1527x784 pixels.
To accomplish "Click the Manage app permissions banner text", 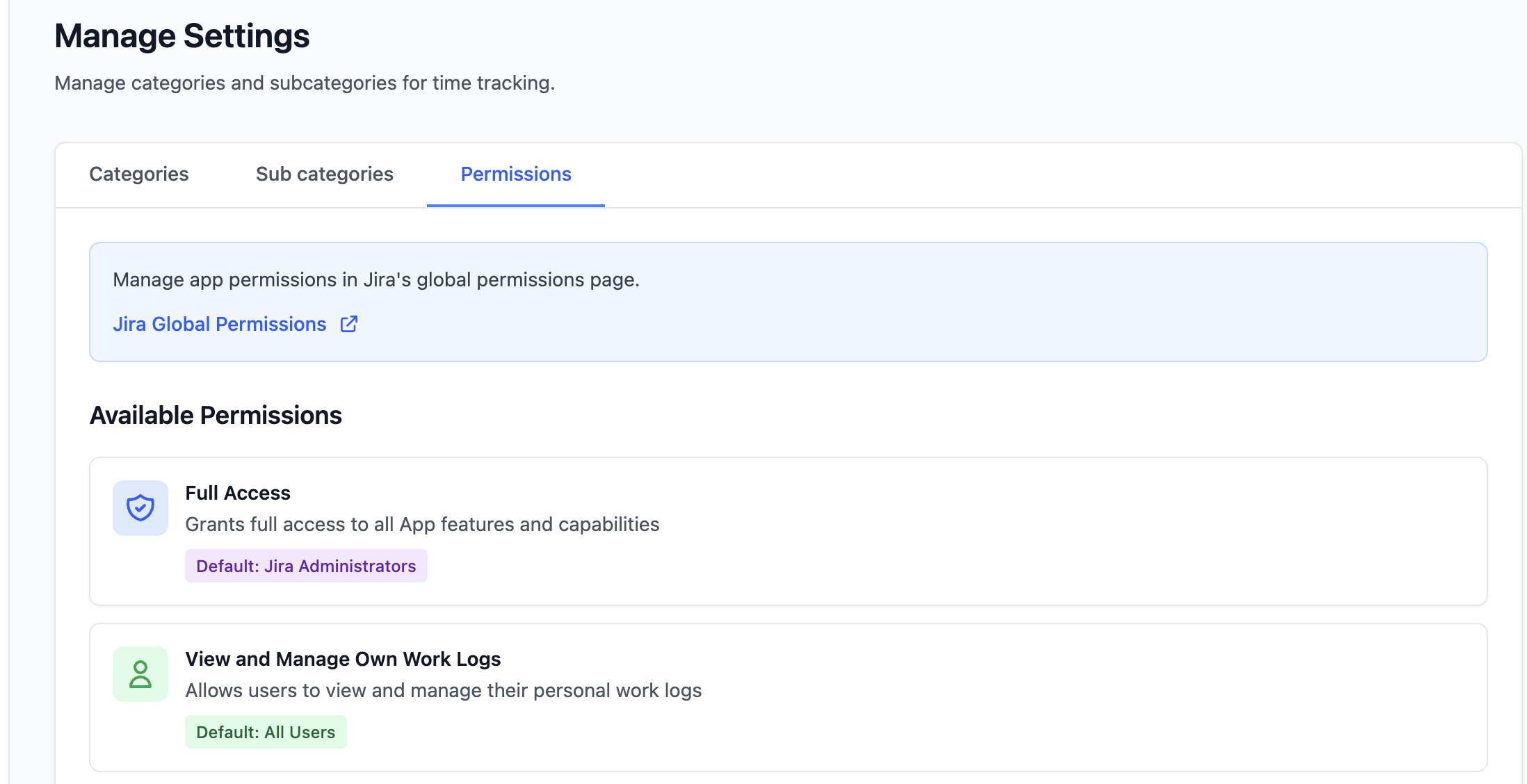I will (375, 279).
